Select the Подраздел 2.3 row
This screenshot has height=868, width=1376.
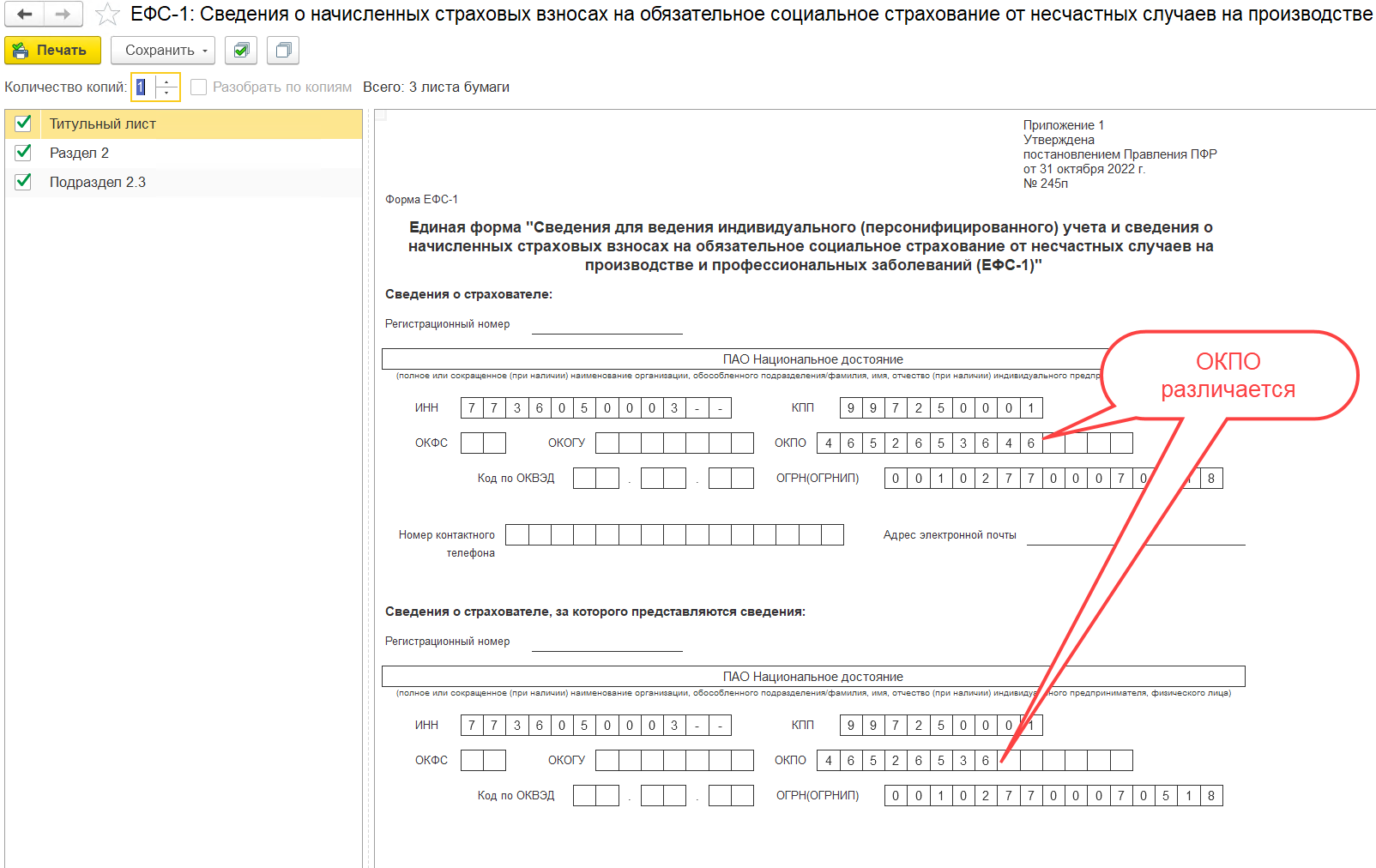coord(184,182)
